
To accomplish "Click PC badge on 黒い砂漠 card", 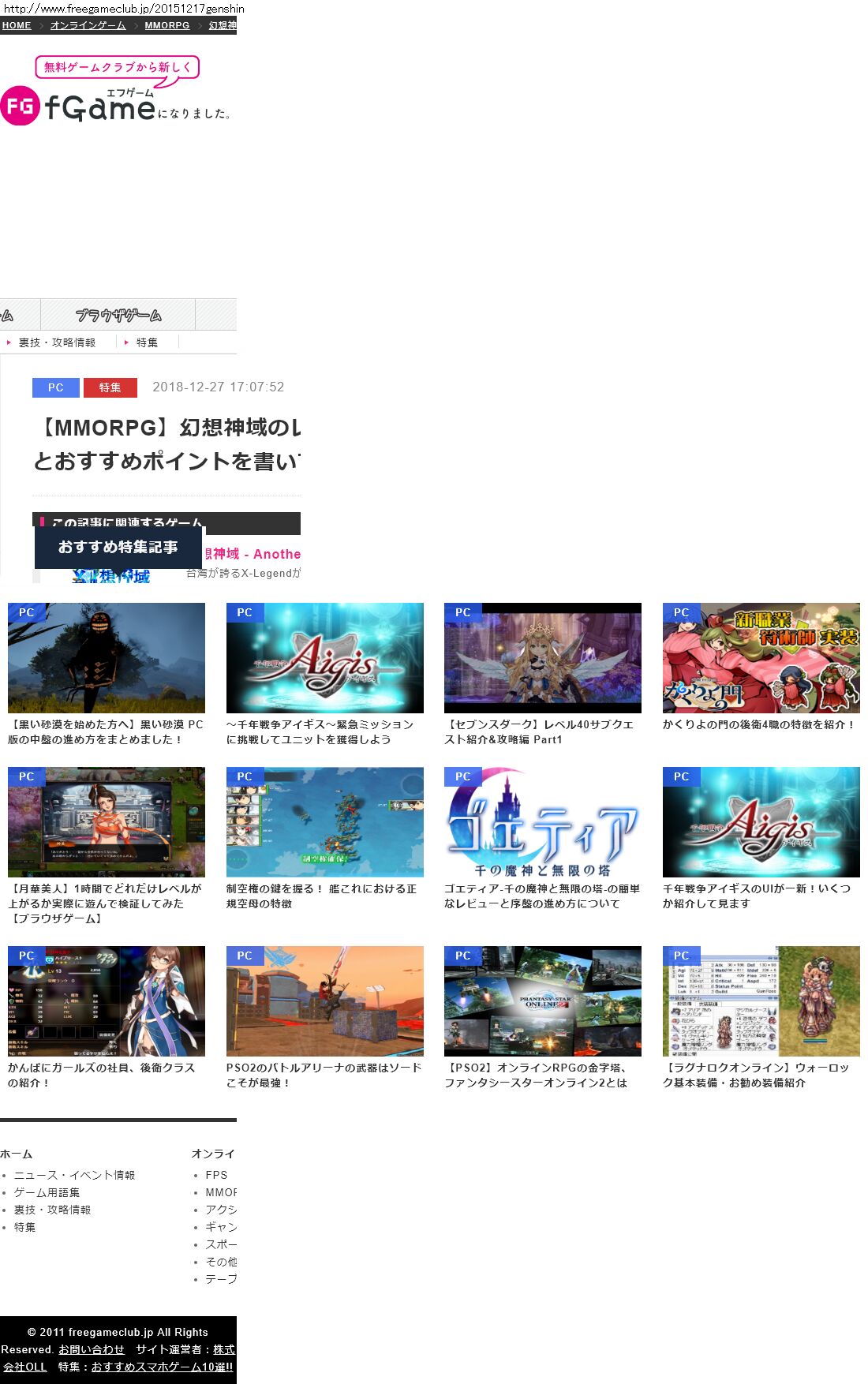I will (x=26, y=612).
